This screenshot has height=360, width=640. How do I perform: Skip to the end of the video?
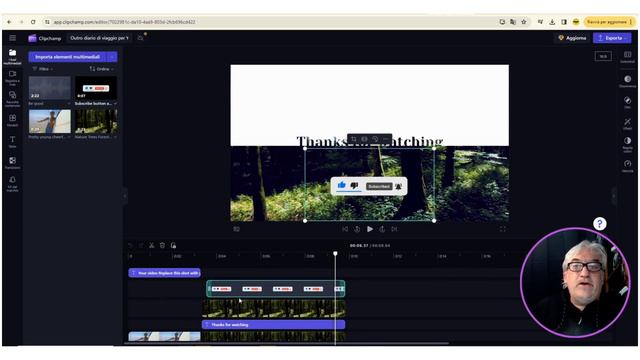(394, 229)
